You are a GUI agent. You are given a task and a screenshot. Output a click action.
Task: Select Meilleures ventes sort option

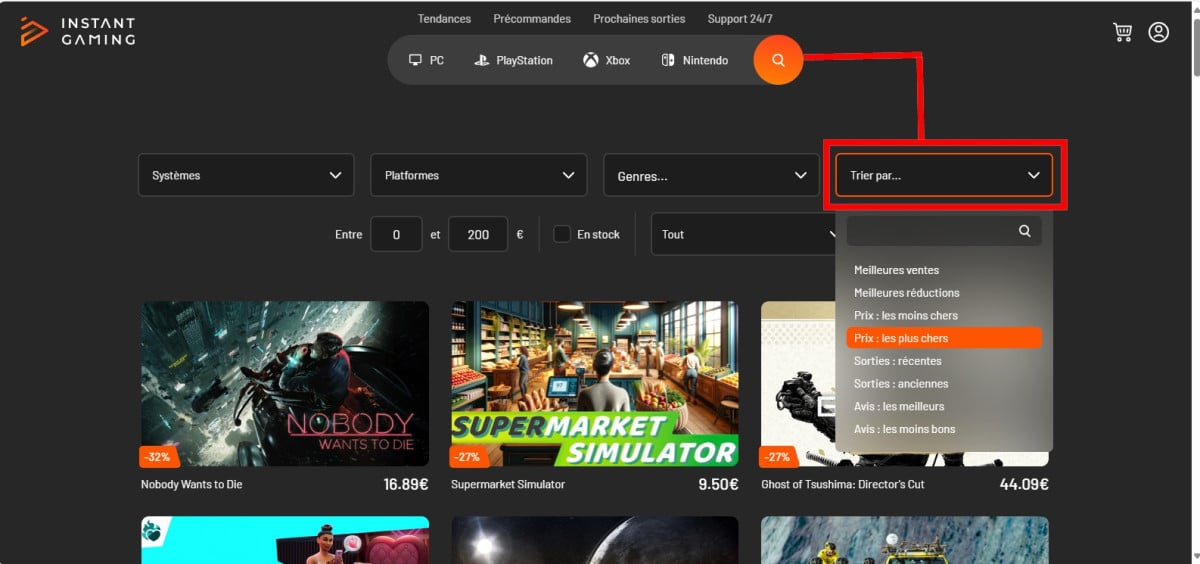coord(896,270)
